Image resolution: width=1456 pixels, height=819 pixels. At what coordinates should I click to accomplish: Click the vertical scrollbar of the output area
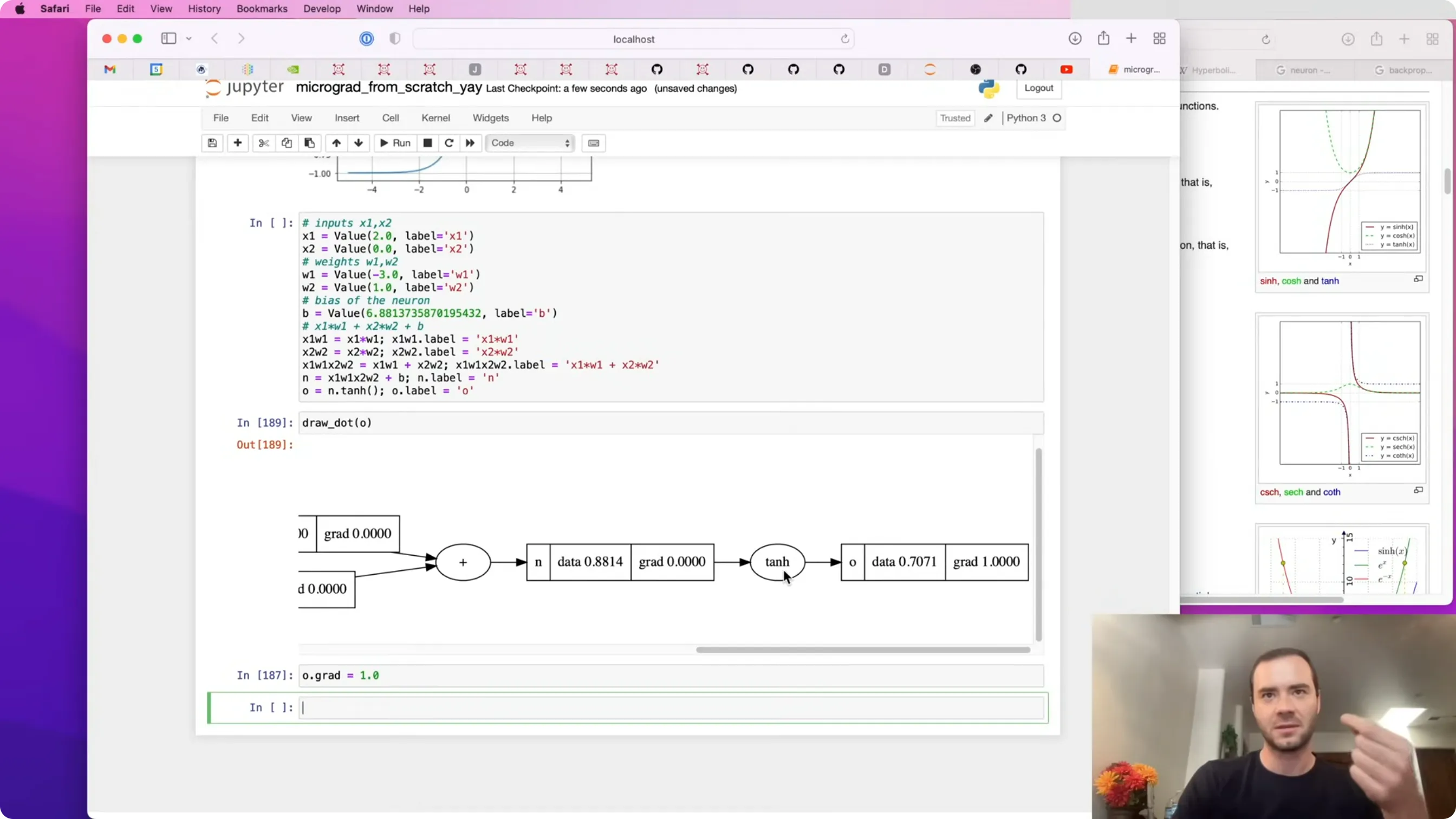pyautogui.click(x=1038, y=544)
